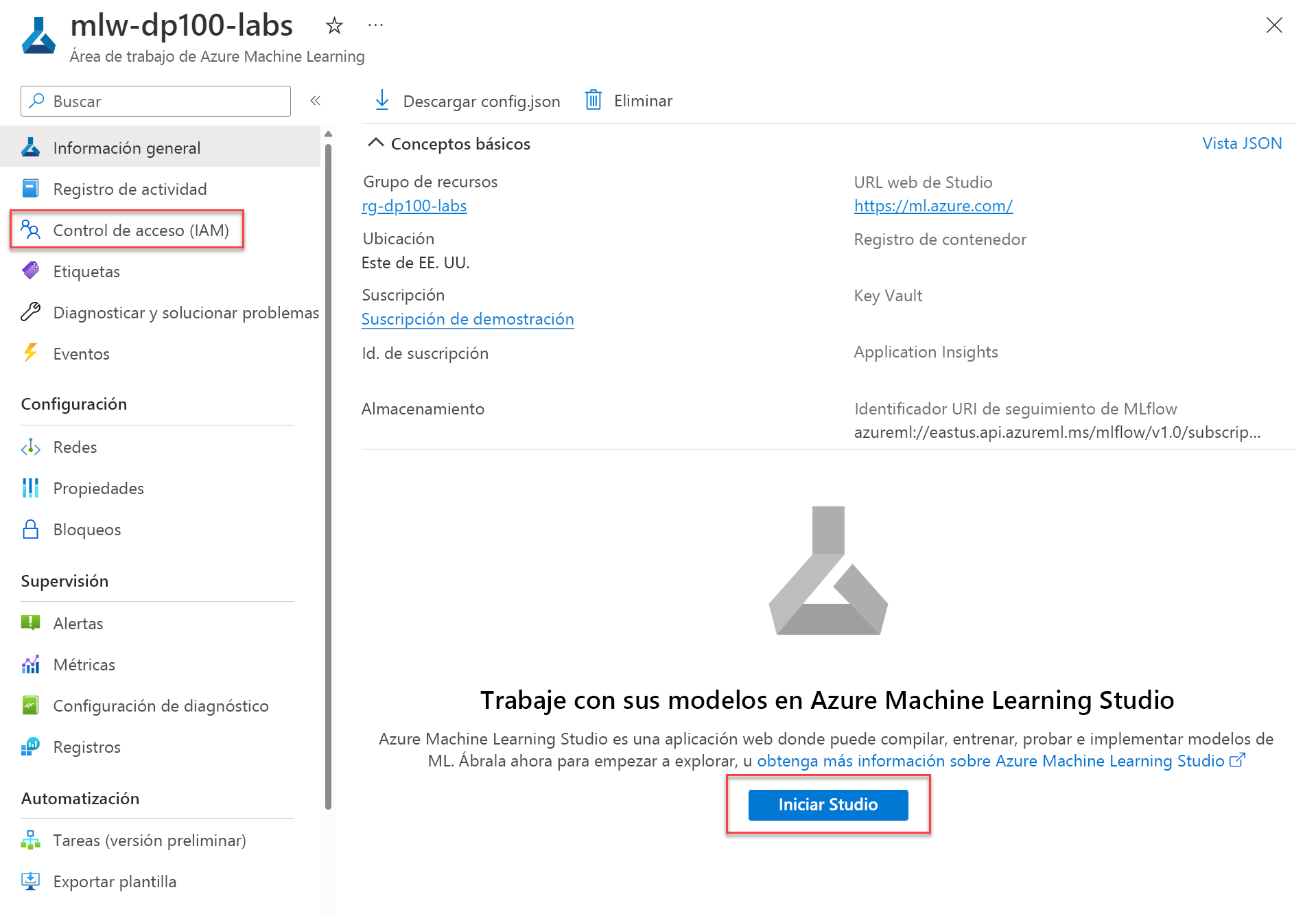Image resolution: width=1316 pixels, height=914 pixels.
Task: Open the more options ellipsis in the header
Action: [375, 25]
